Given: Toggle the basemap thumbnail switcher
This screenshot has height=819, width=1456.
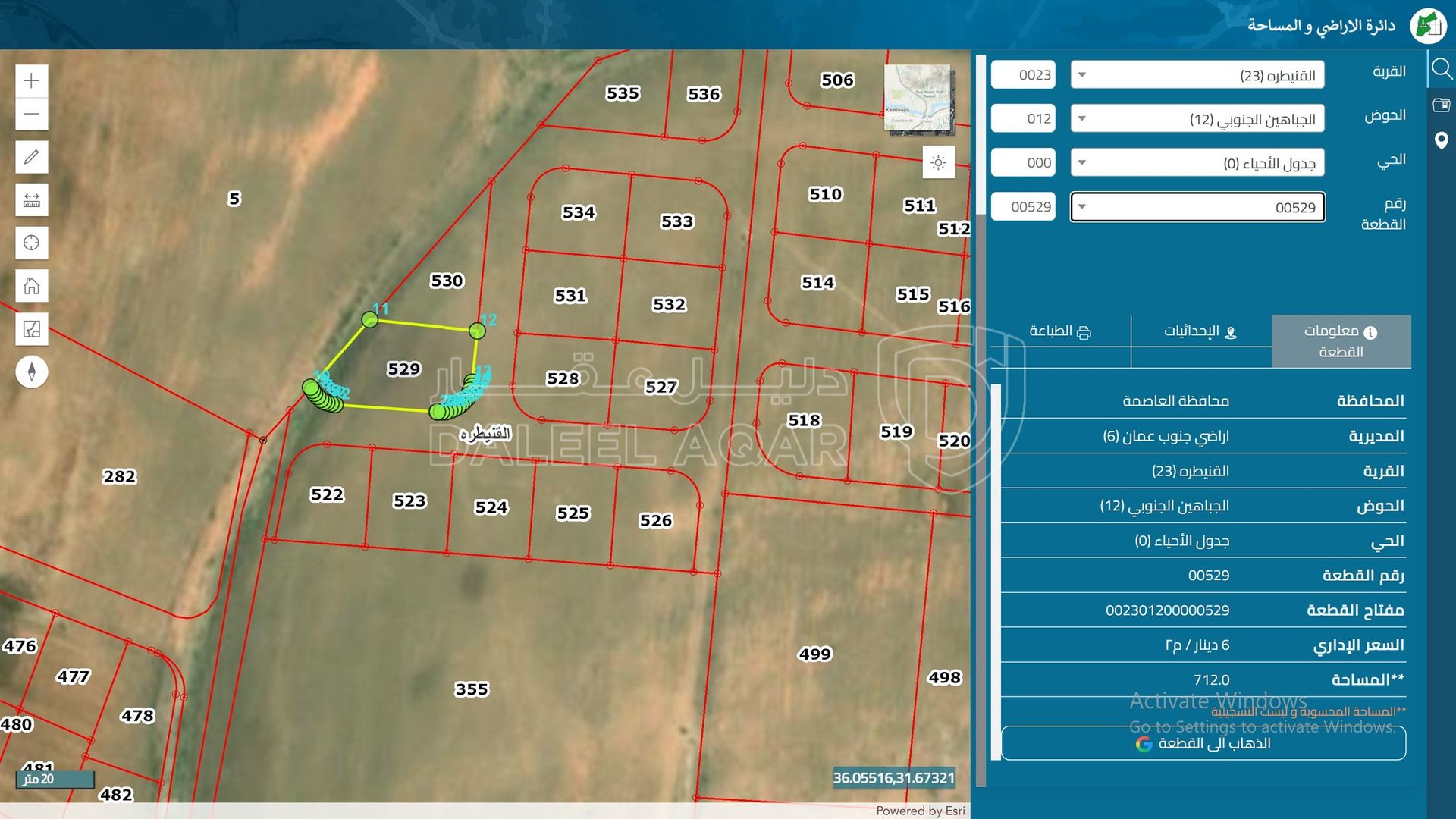Looking at the screenshot, I should tap(918, 99).
